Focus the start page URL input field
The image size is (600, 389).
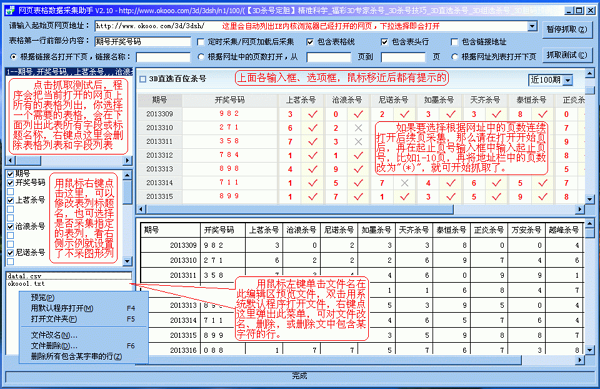[311, 26]
